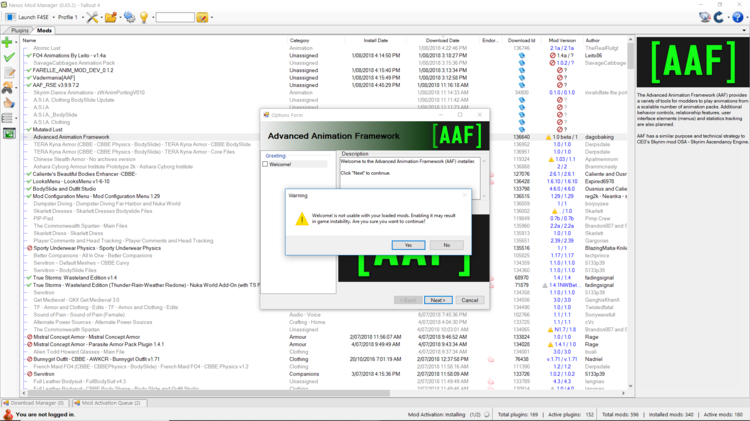The width and height of the screenshot is (750, 421).
Task: Sort by Download Date column header
Action: (x=442, y=41)
